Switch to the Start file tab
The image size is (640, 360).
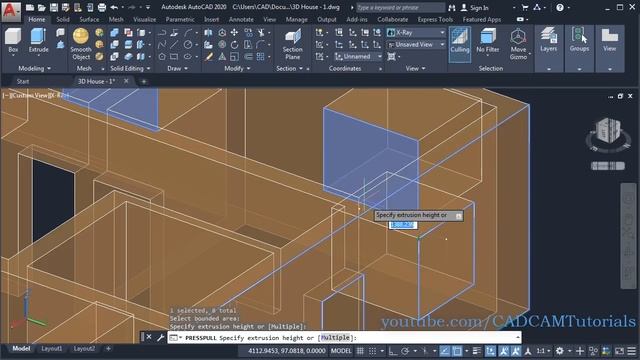[x=23, y=81]
